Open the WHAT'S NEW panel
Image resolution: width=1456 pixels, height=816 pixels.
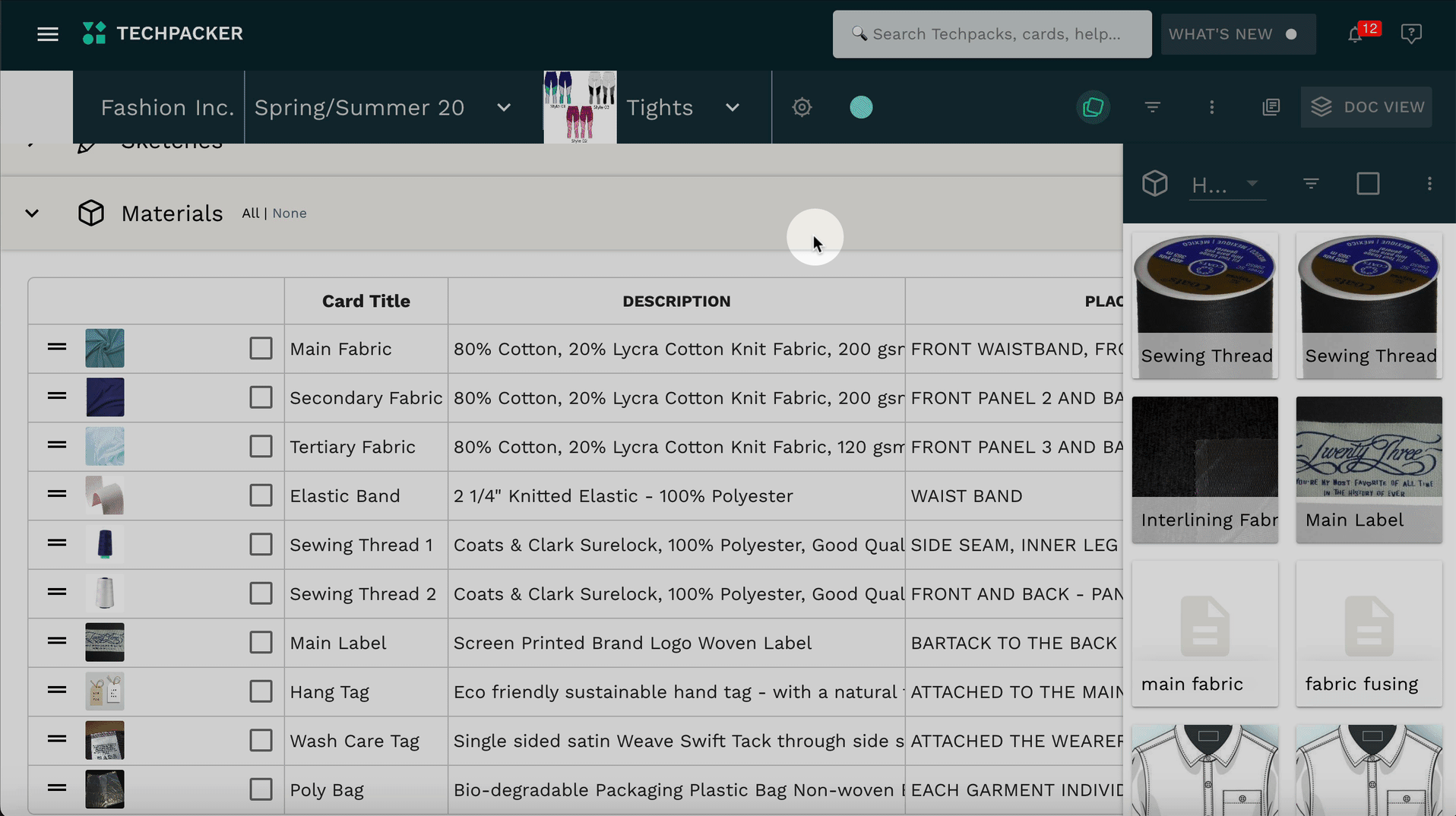pos(1238,34)
